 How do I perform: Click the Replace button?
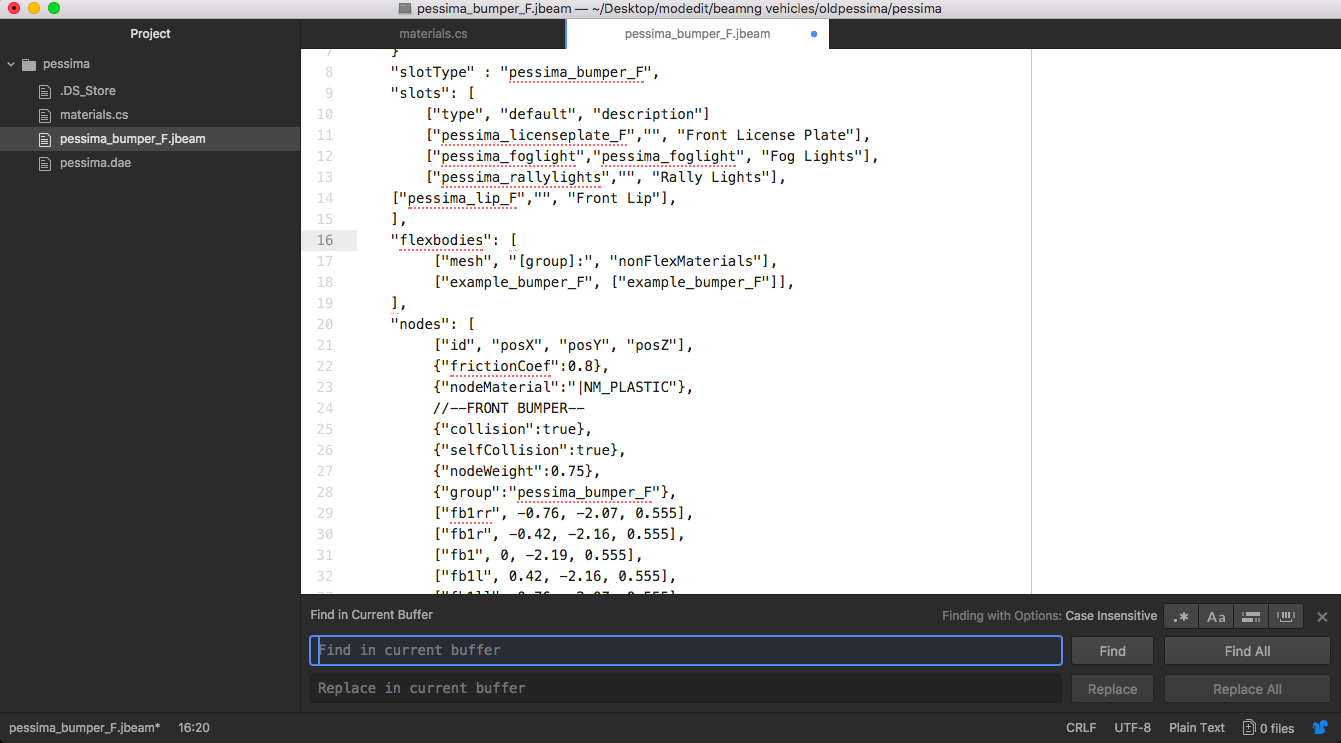point(1112,689)
